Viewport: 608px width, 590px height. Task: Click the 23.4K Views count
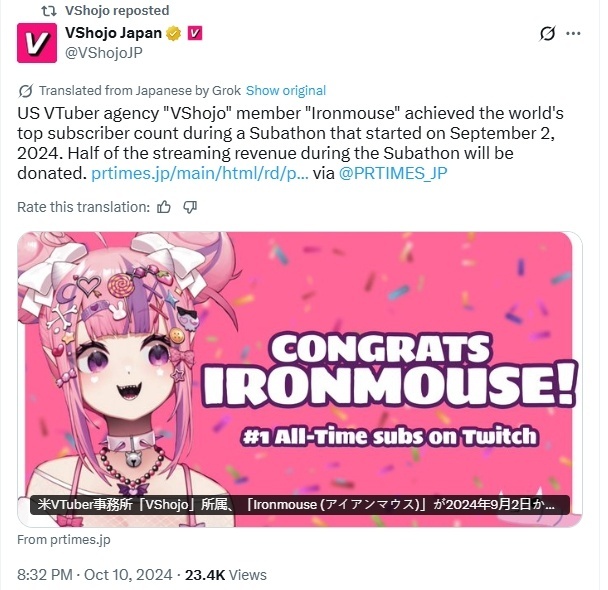[226, 574]
